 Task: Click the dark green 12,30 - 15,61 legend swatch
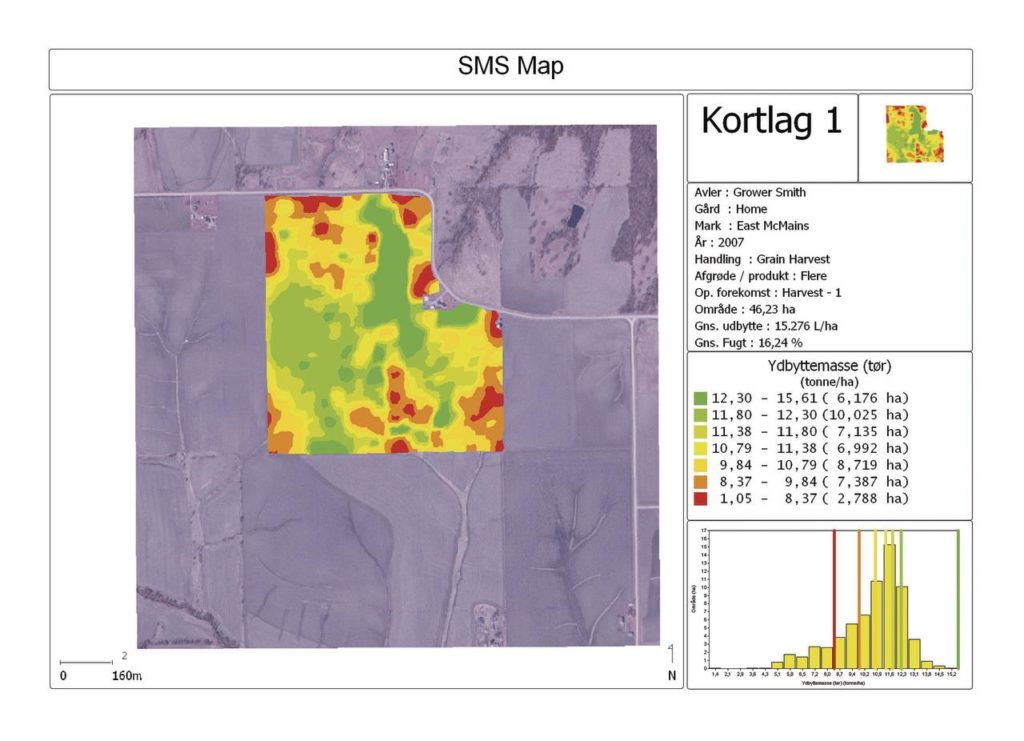point(699,398)
